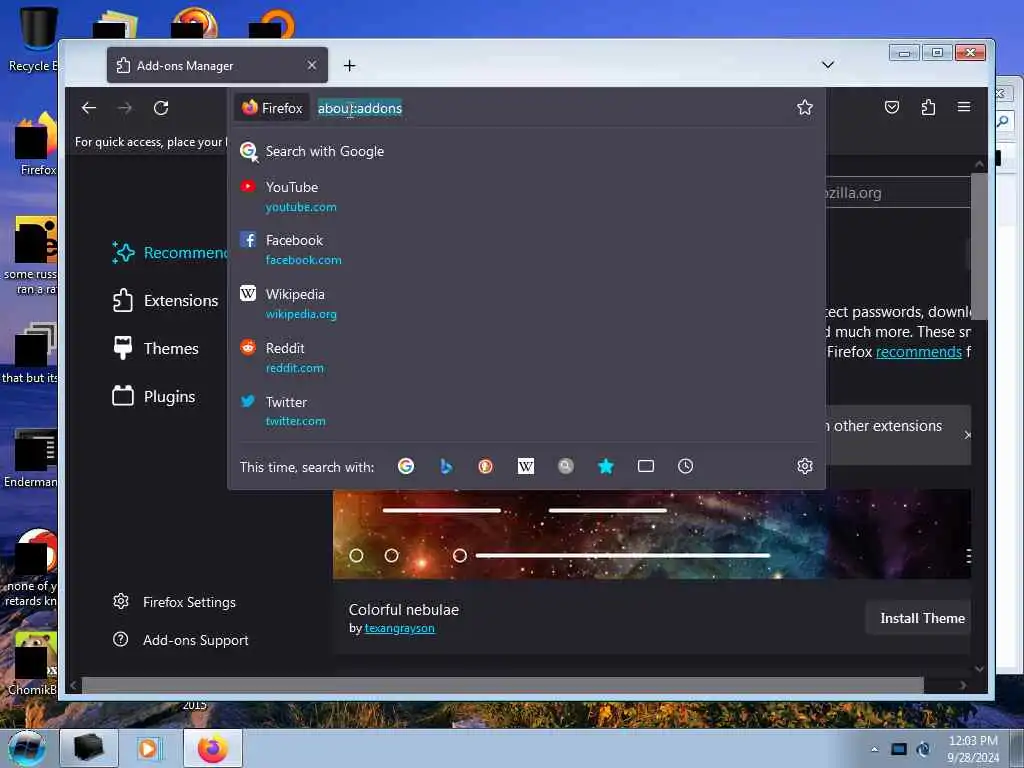Viewport: 1024px width, 768px height.
Task: Open search settings gear in dropdown
Action: [x=805, y=466]
